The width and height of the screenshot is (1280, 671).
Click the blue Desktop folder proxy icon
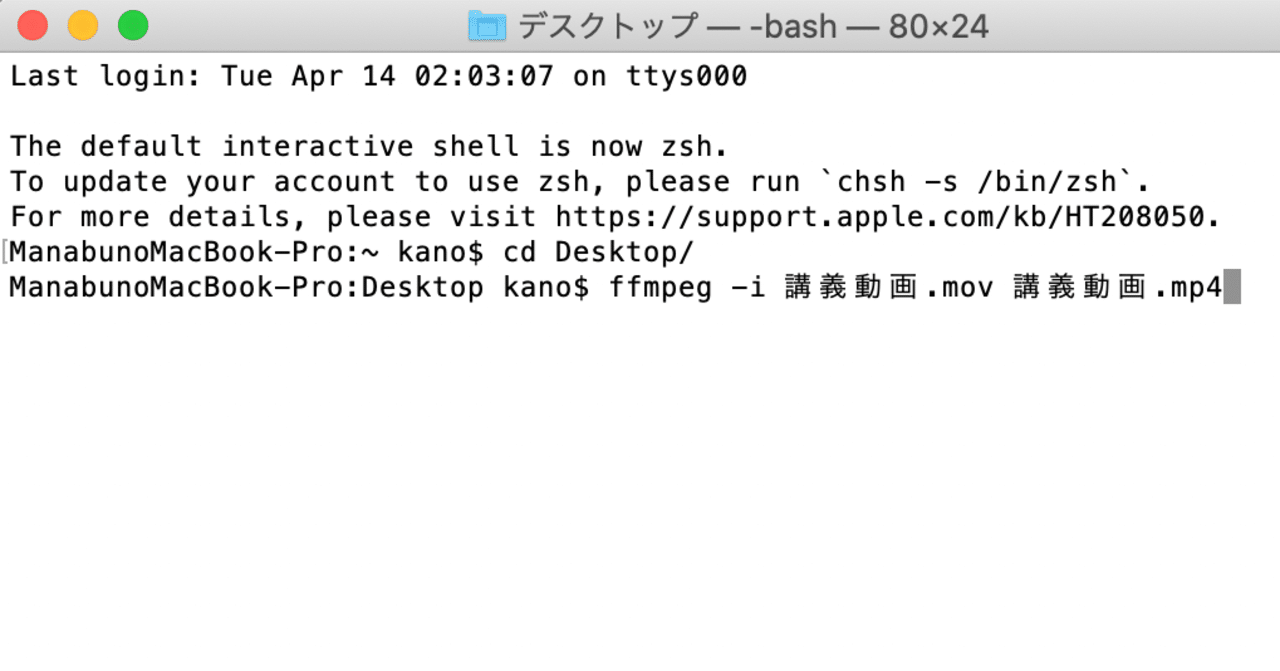[487, 26]
